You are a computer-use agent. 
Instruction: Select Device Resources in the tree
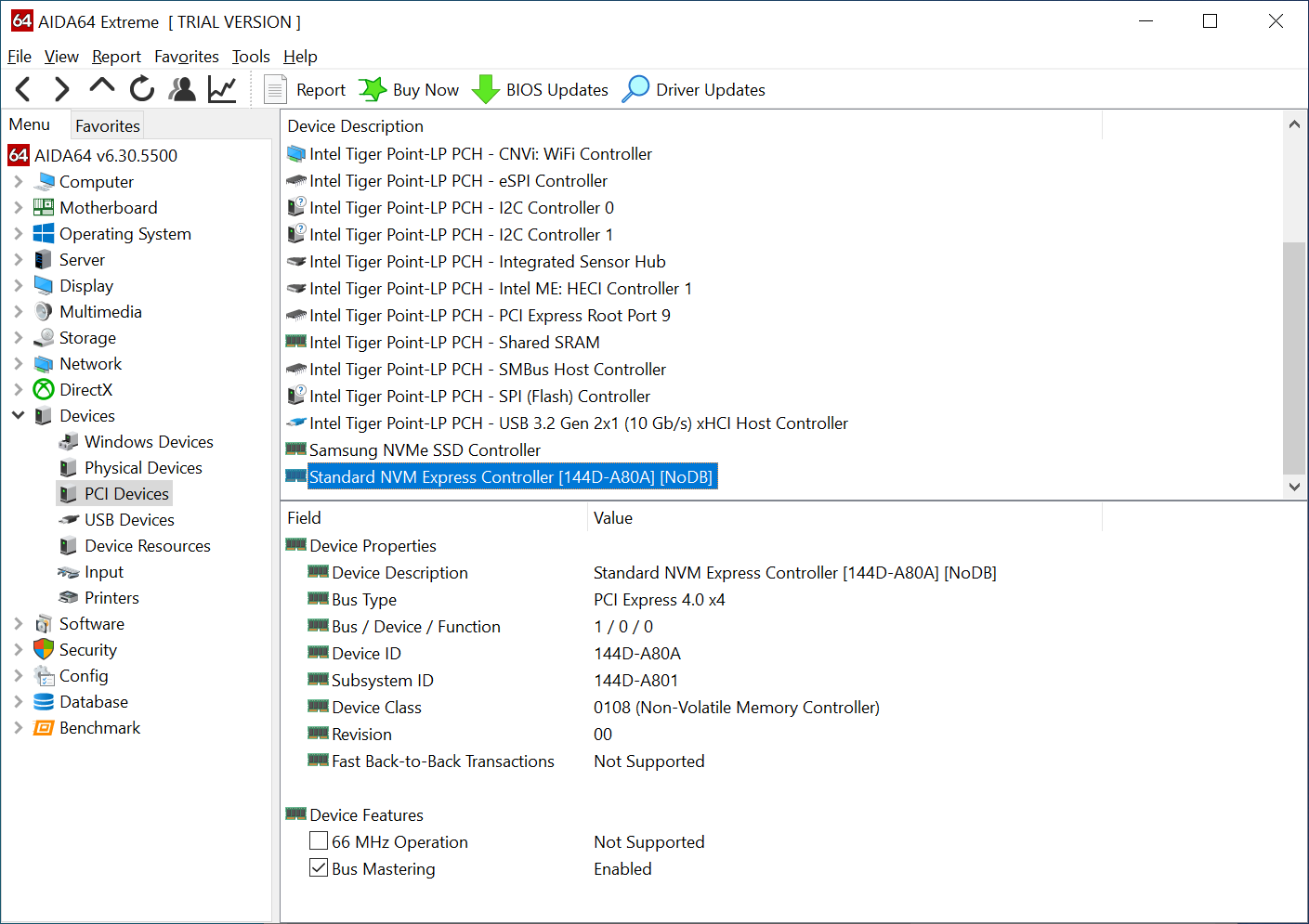(147, 546)
